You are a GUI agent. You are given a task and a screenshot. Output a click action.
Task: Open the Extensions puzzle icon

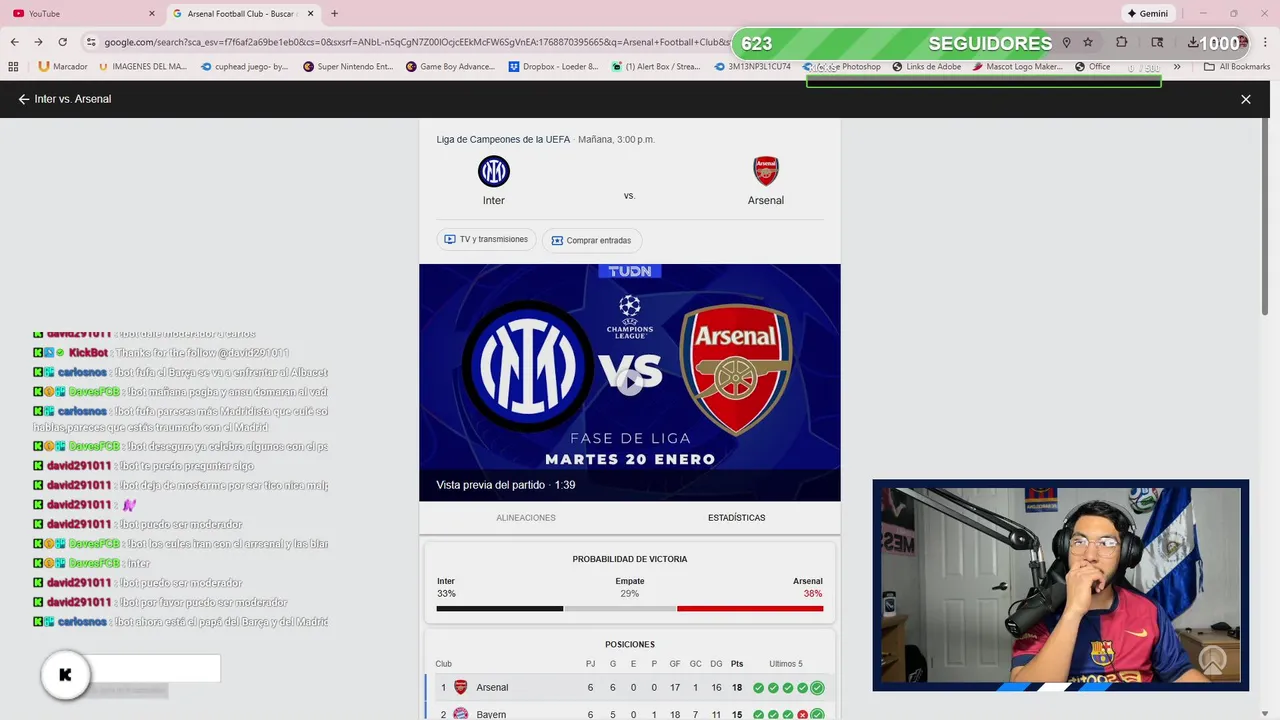[x=1121, y=42]
